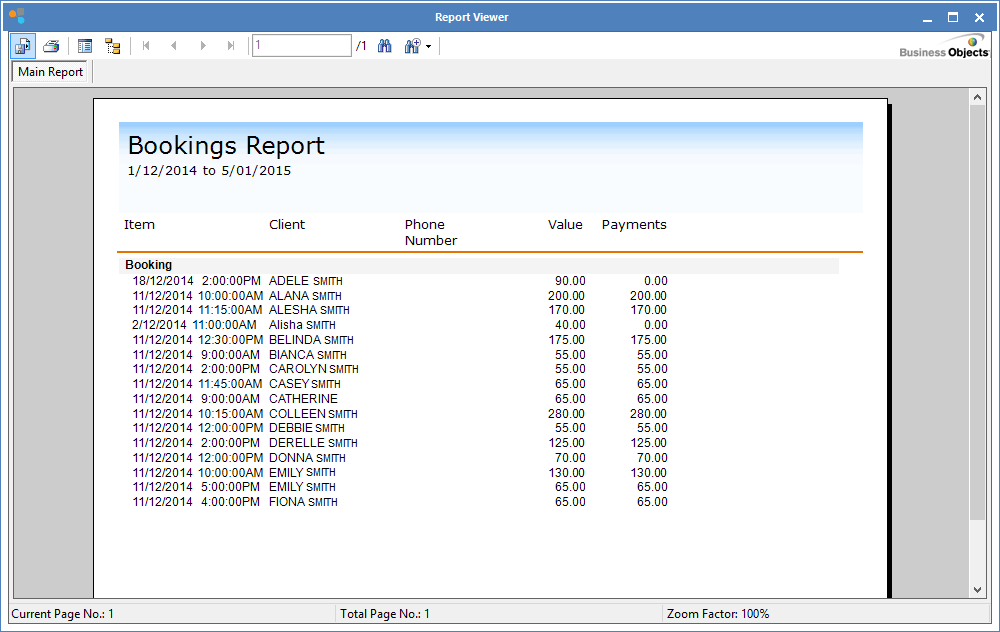Viewport: 1000px width, 632px height.
Task: Click the page number input field
Action: [x=301, y=46]
